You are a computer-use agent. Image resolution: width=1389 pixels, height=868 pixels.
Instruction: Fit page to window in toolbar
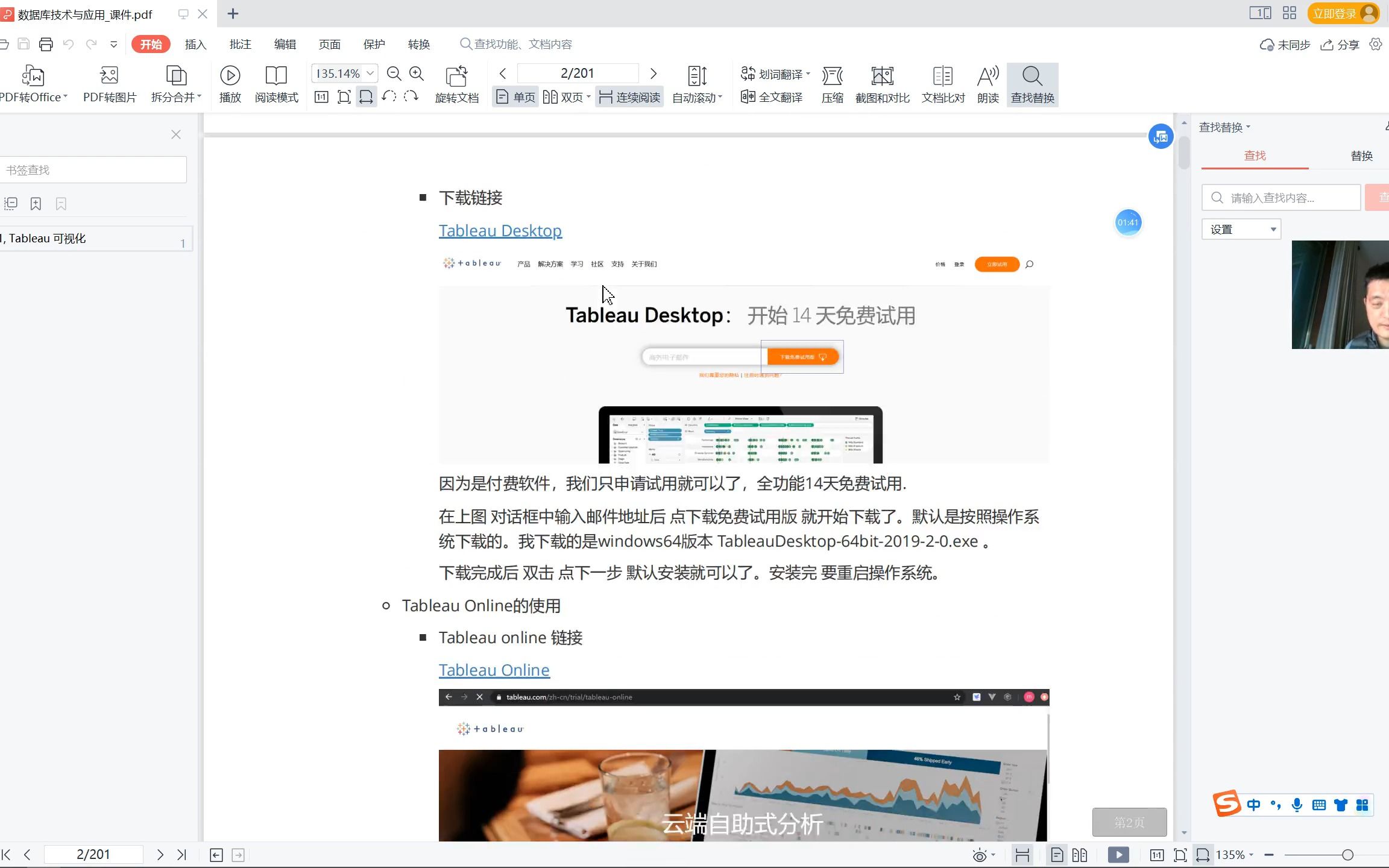(344, 97)
